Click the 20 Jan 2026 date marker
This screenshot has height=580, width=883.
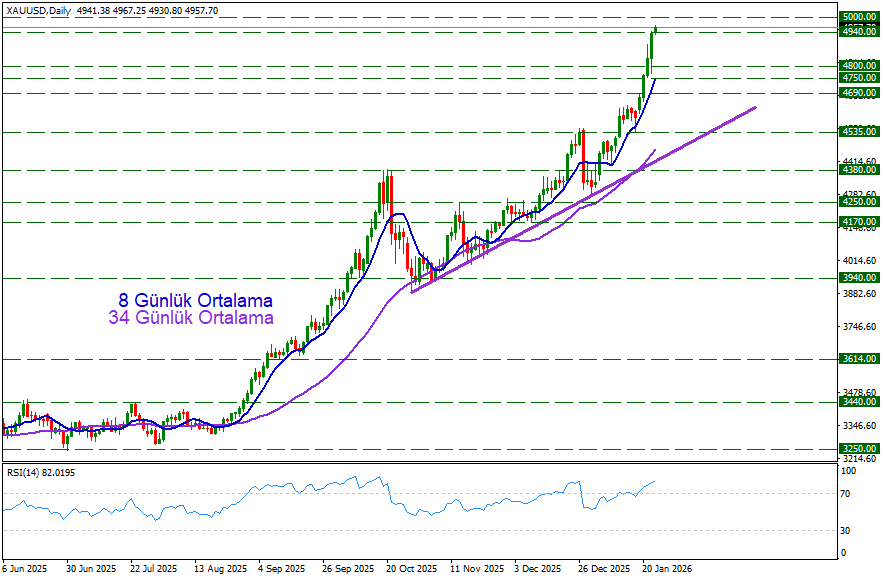click(665, 567)
